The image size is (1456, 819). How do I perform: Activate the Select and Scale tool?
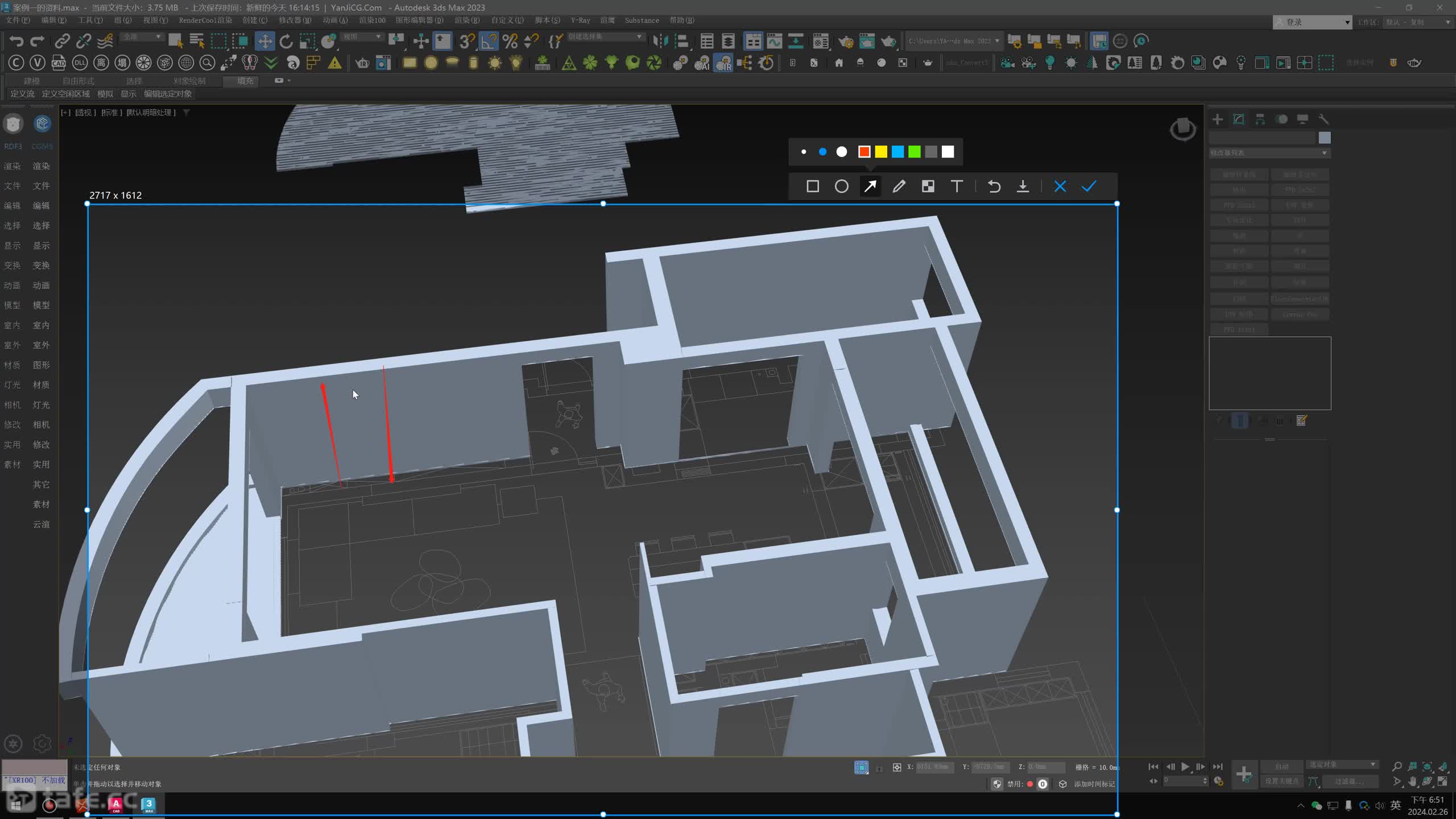[307, 41]
